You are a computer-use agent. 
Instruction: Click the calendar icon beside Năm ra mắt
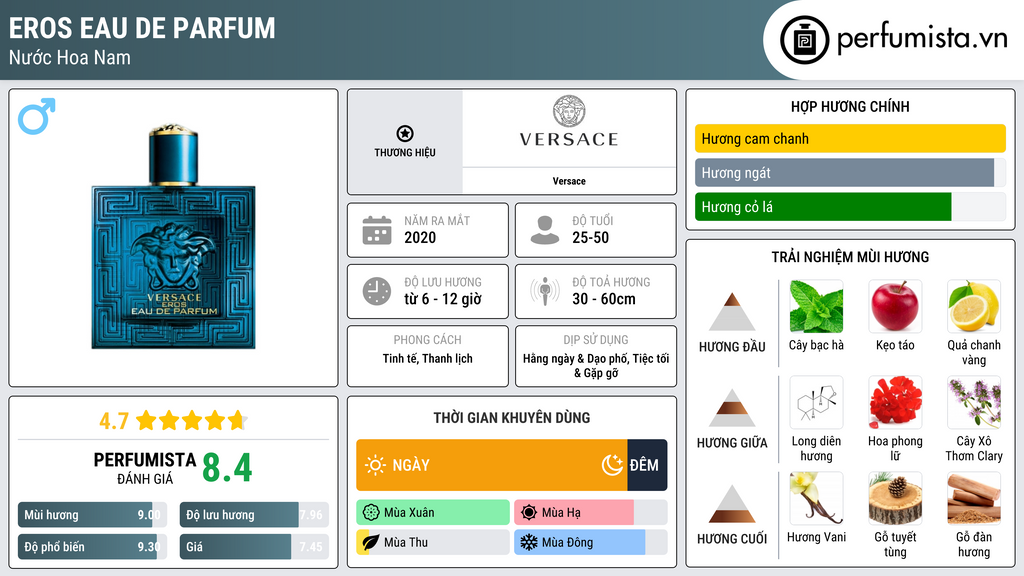point(376,230)
